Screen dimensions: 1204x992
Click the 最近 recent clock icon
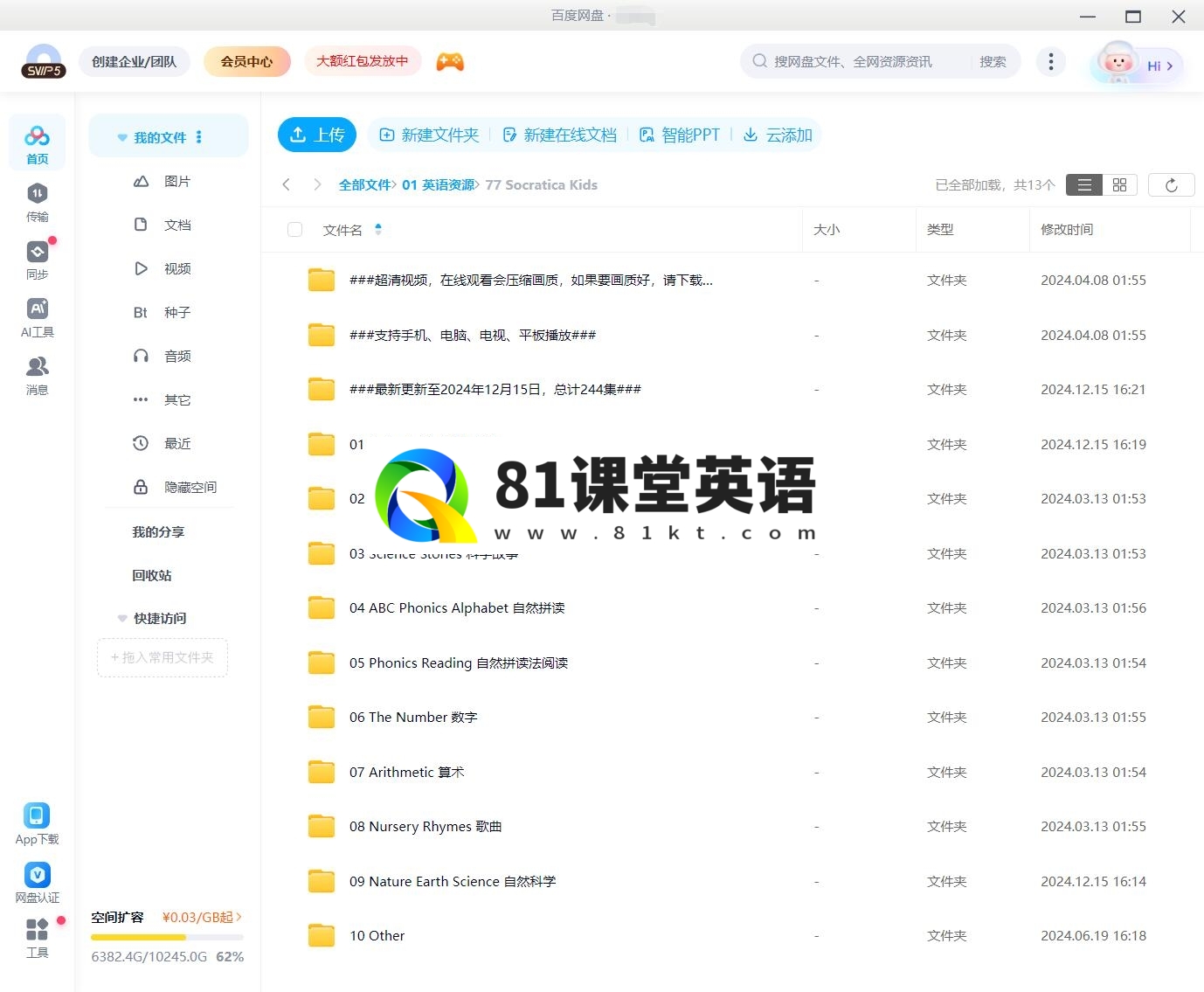click(x=141, y=443)
